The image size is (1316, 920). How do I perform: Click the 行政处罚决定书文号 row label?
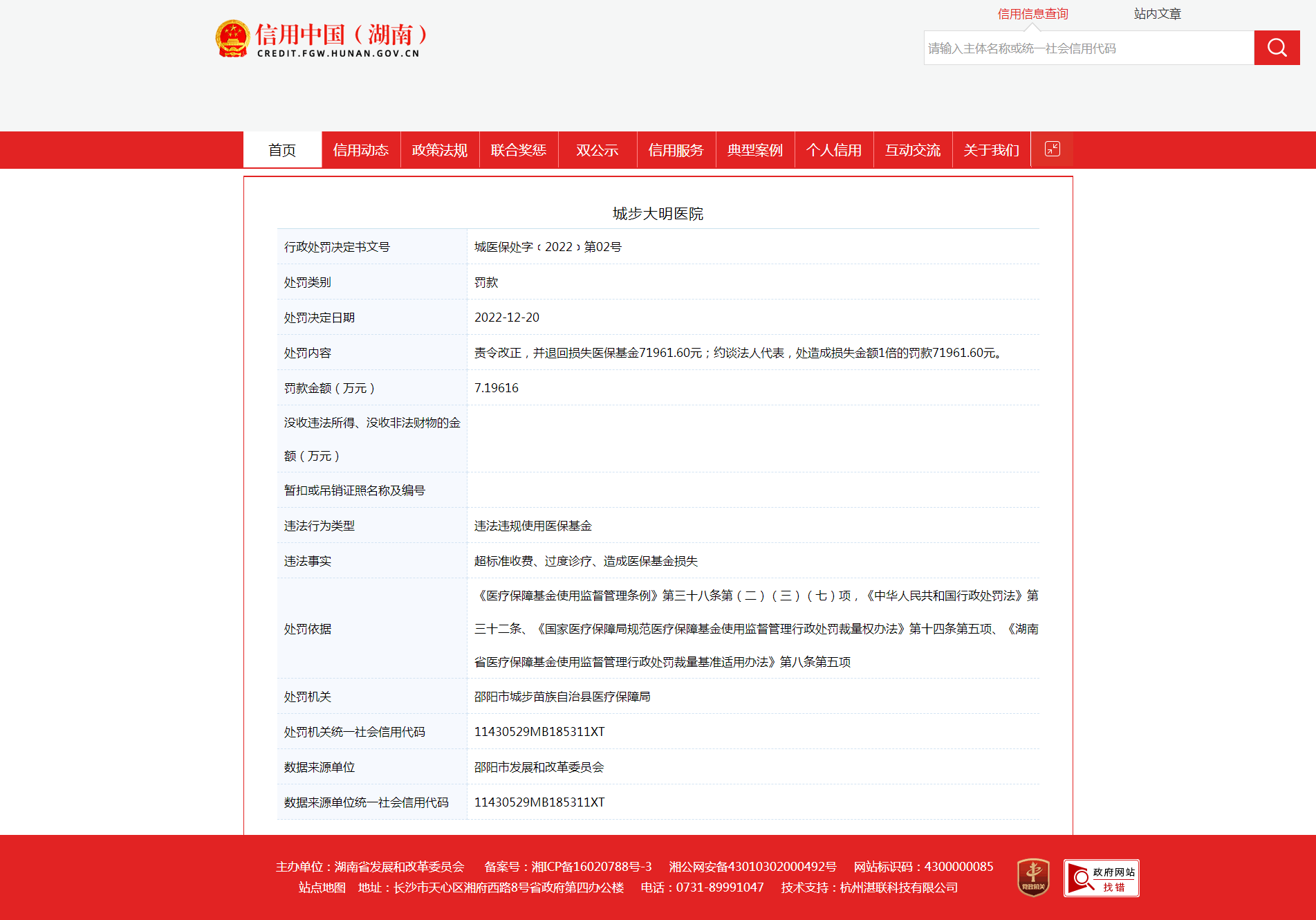coord(337,247)
